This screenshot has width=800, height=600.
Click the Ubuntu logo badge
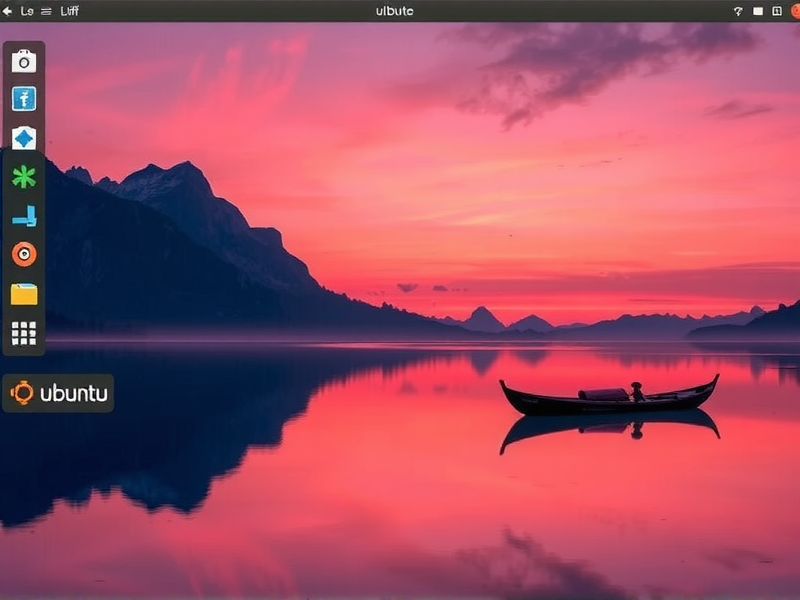(58, 393)
